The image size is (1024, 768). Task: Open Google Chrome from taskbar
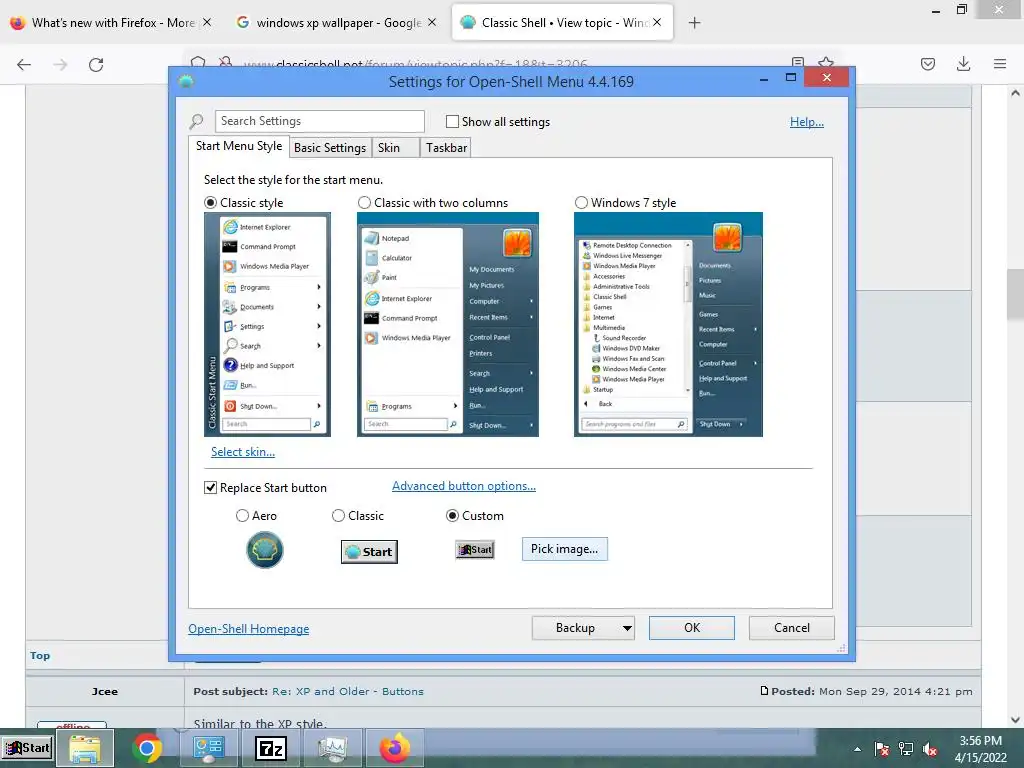[147, 748]
